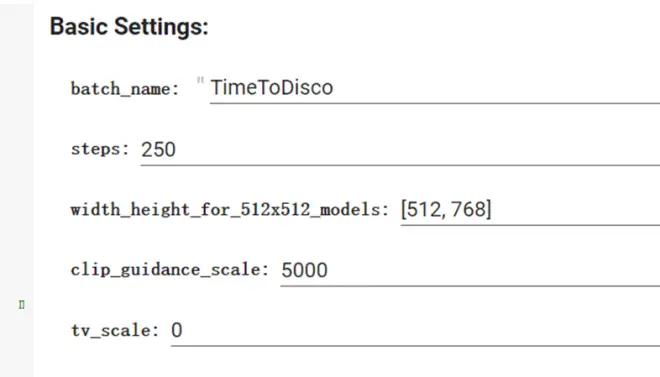Click the batch_name label
The height and width of the screenshot is (377, 660).
[x=125, y=89]
